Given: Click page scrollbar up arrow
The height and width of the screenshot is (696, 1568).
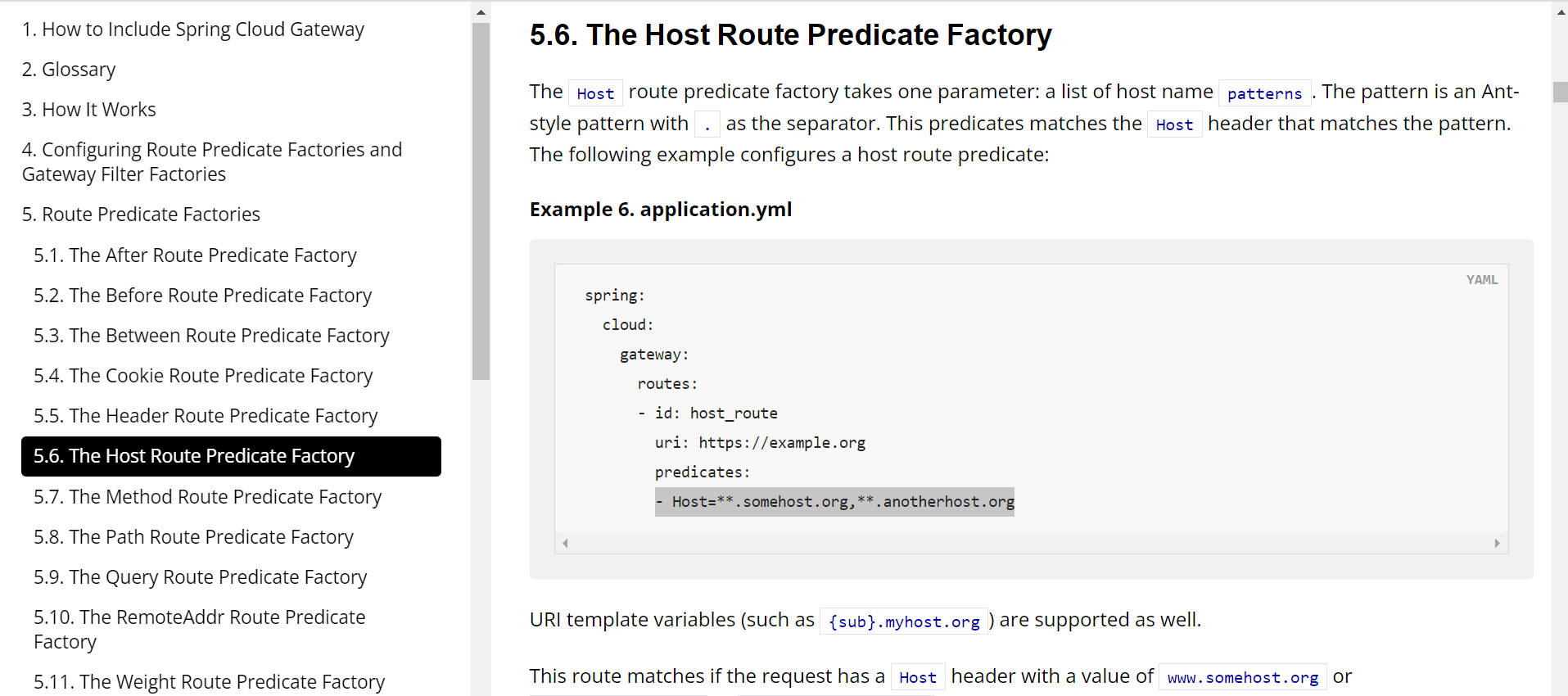Looking at the screenshot, I should click(1561, 12).
